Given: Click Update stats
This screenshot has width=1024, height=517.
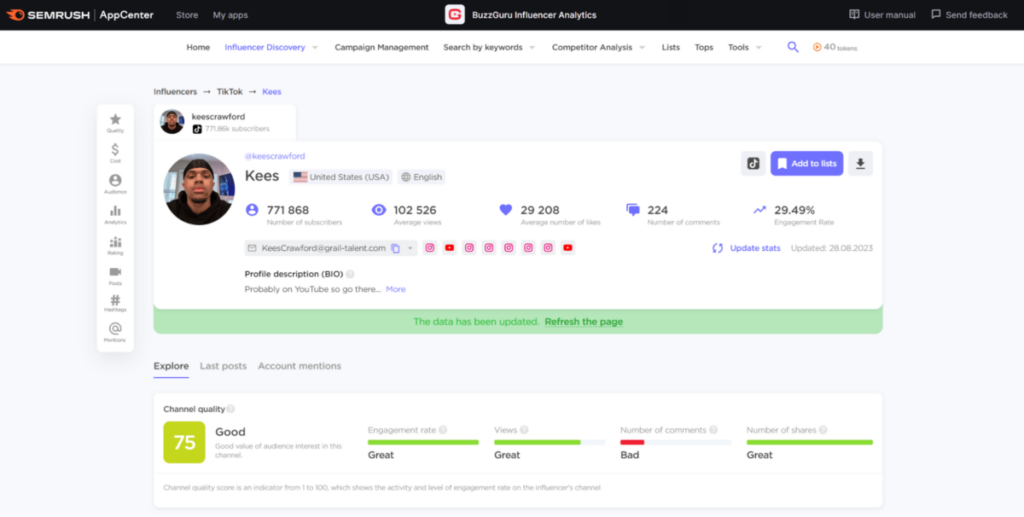Looking at the screenshot, I should (x=755, y=248).
